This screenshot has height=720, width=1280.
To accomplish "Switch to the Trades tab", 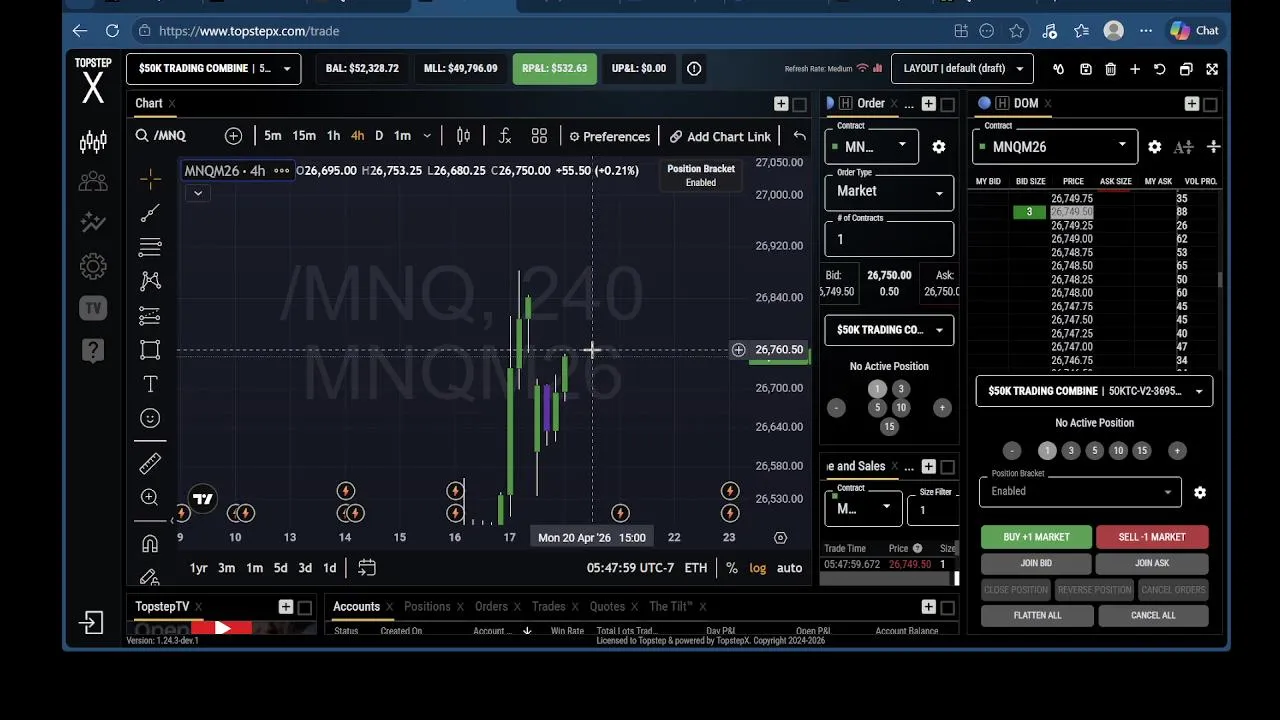I will tap(548, 607).
